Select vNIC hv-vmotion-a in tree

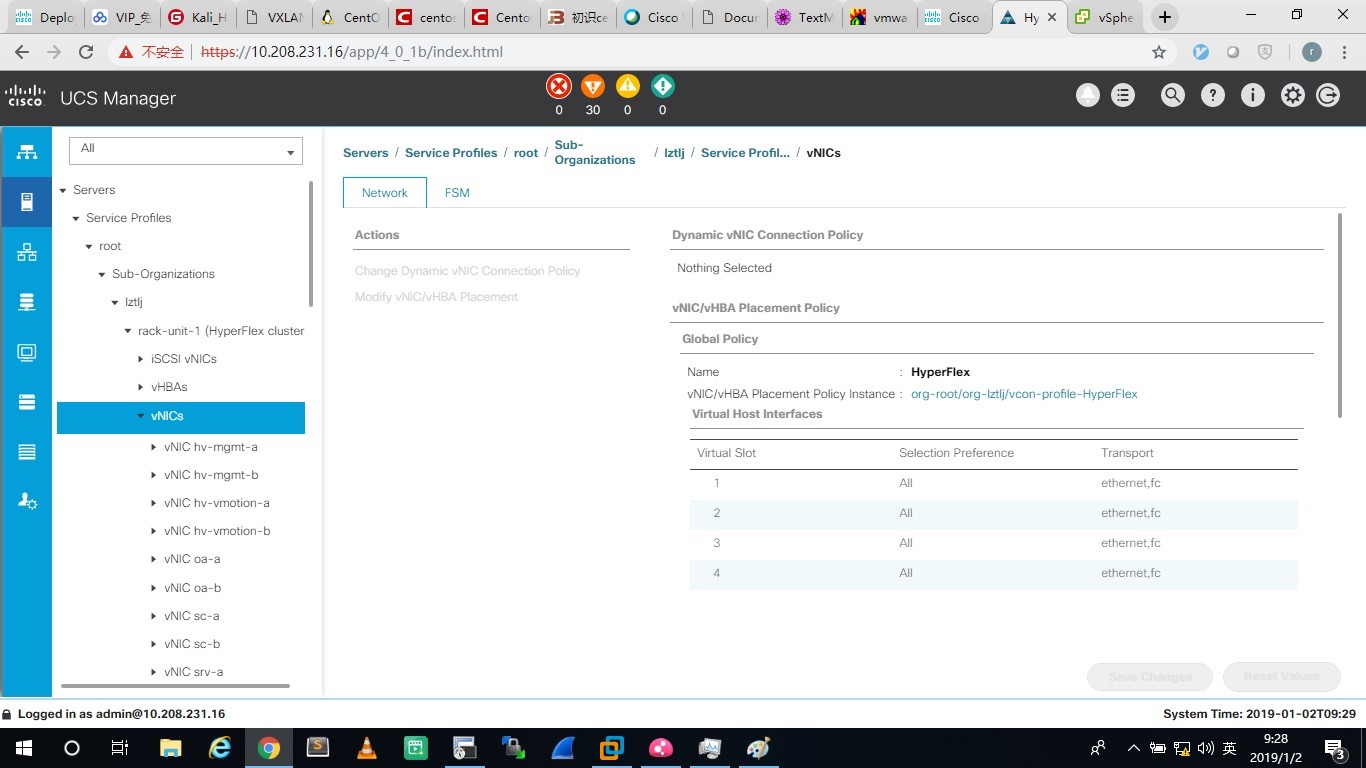click(217, 503)
